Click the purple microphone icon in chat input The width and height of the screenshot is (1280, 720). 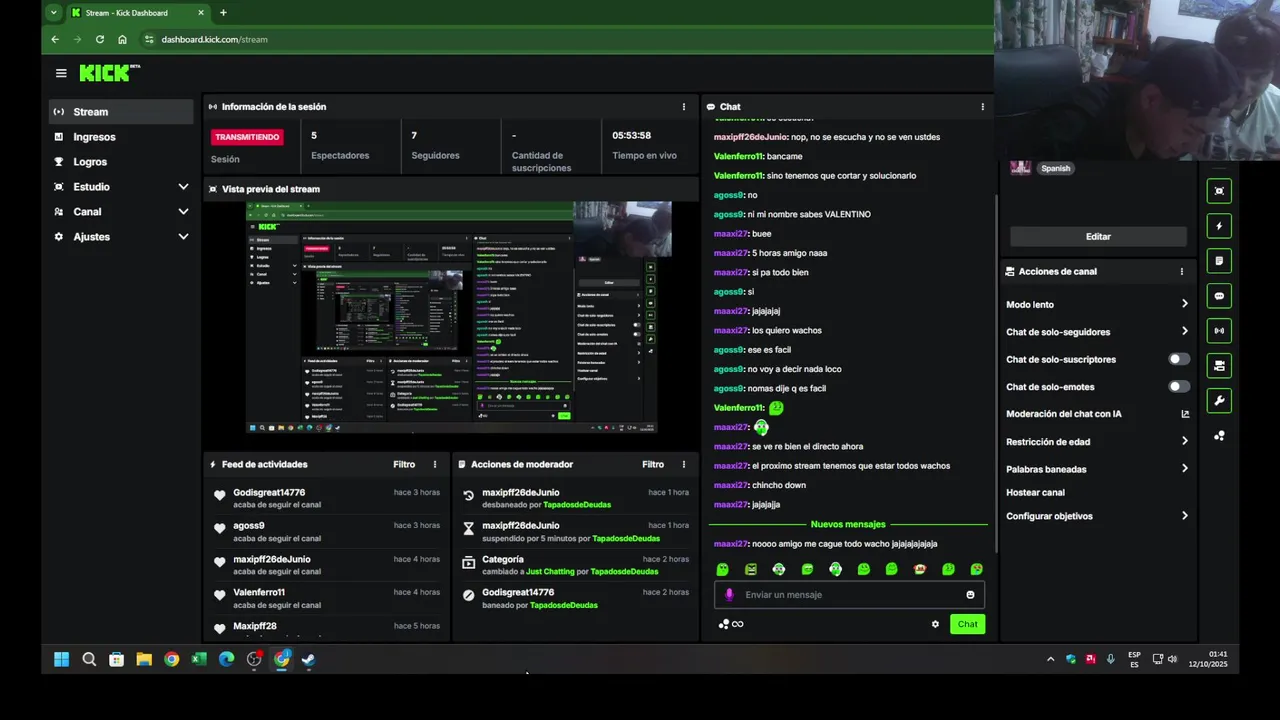tap(729, 595)
